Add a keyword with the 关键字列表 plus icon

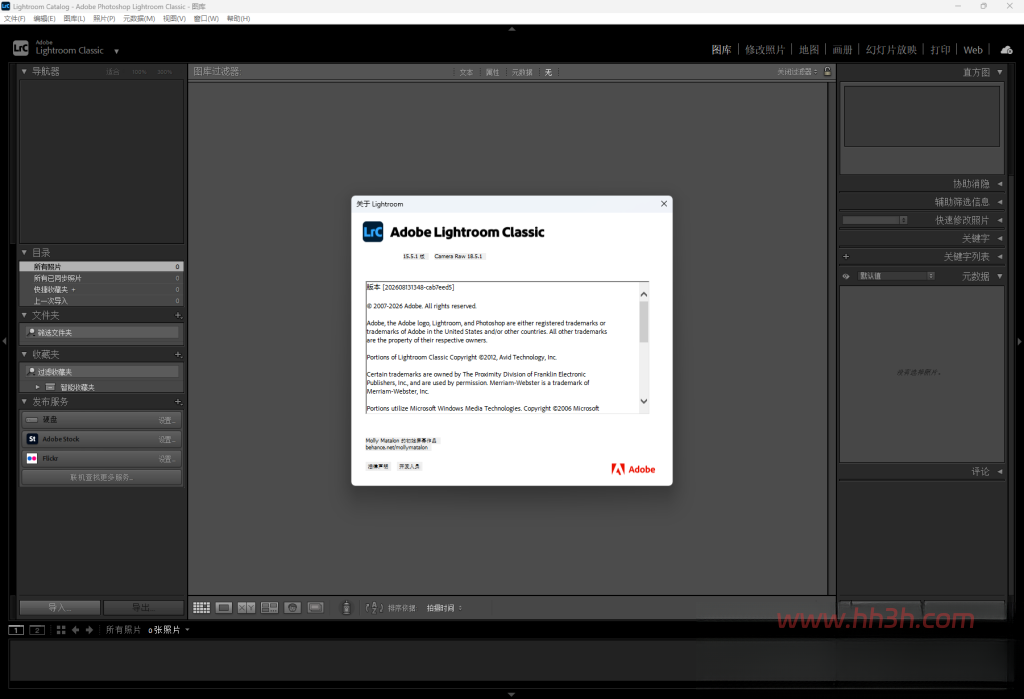tap(846, 257)
